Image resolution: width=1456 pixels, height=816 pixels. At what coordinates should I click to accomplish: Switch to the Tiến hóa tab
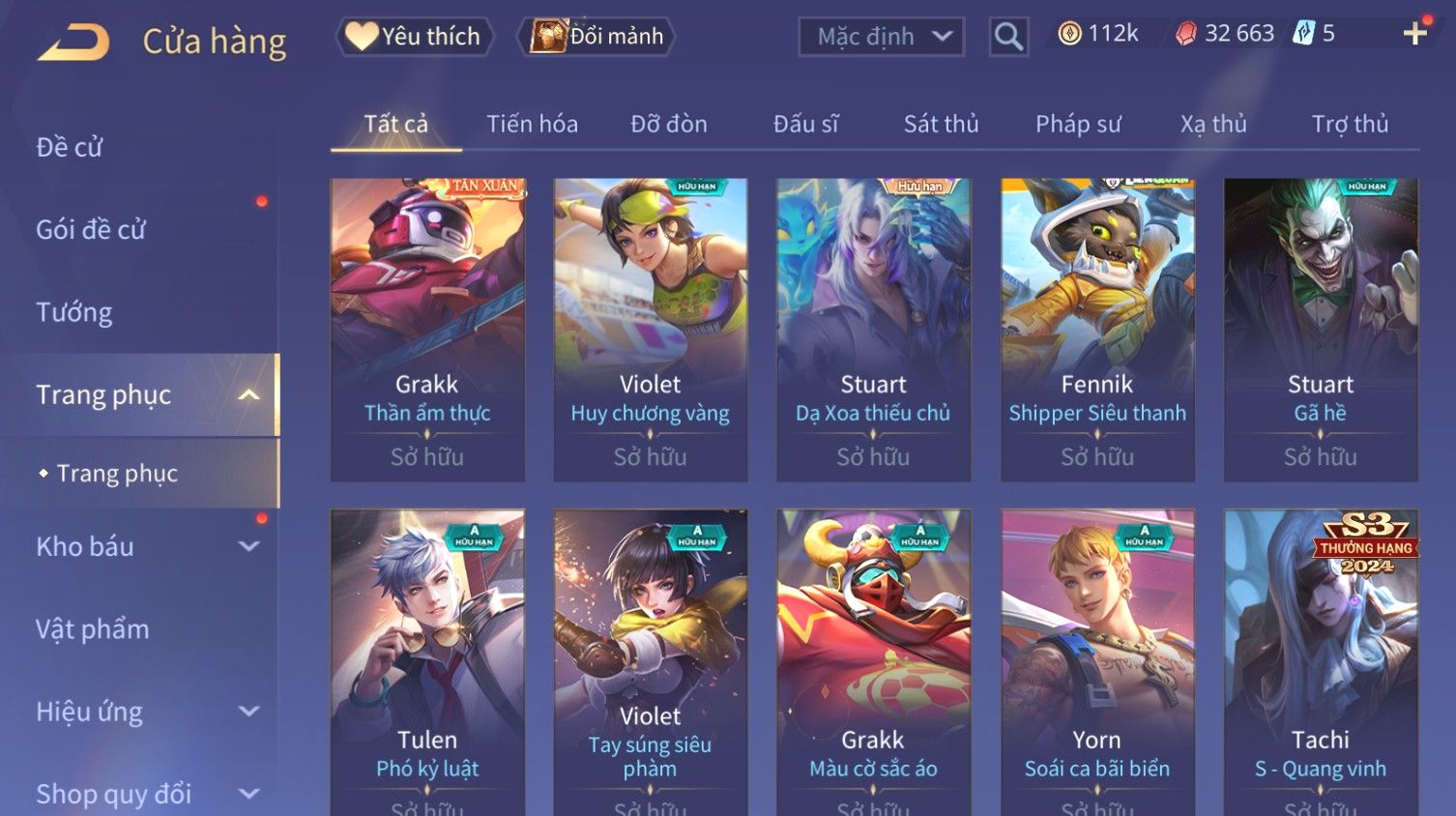pyautogui.click(x=532, y=124)
